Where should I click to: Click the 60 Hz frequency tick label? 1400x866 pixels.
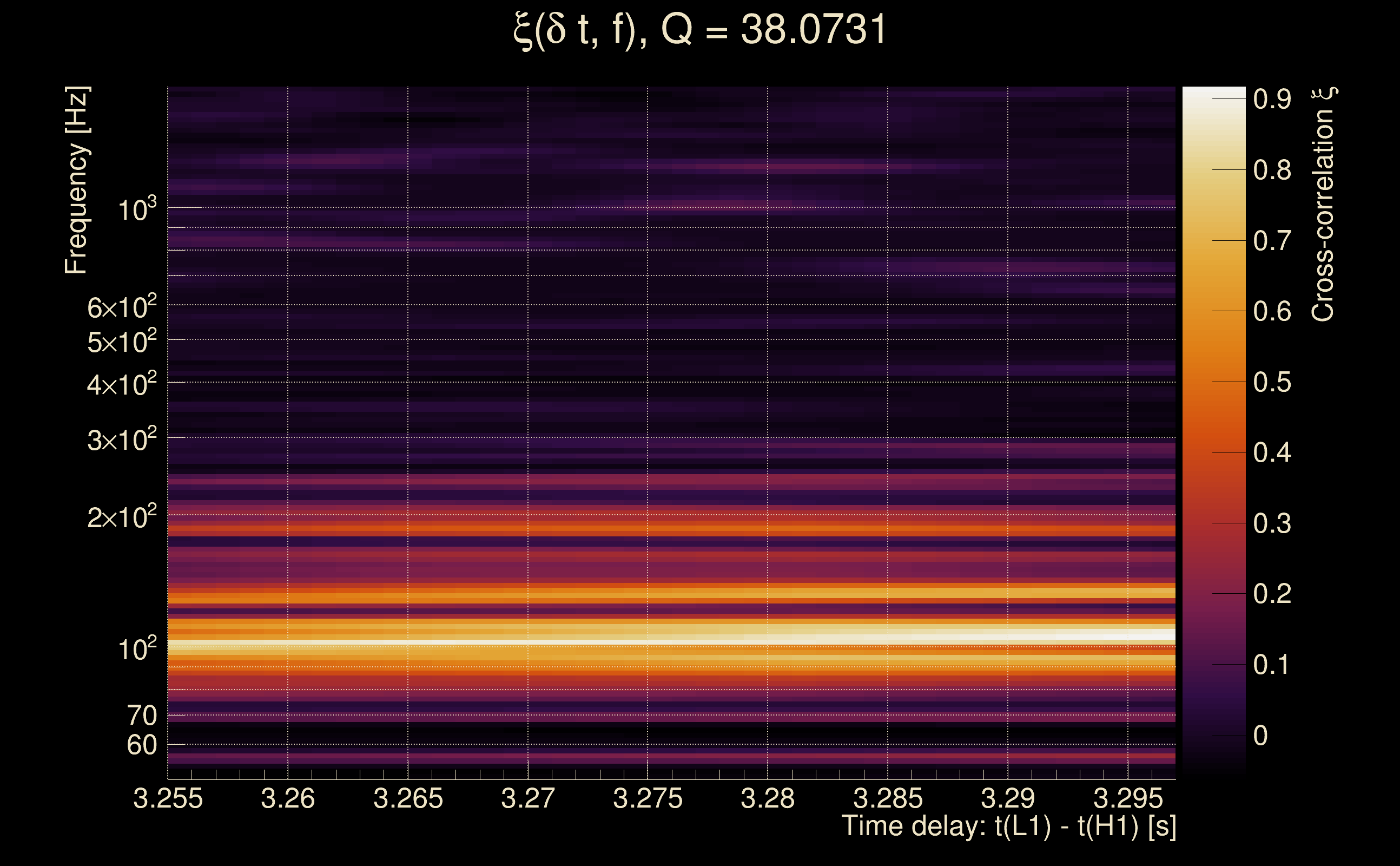coord(141,745)
